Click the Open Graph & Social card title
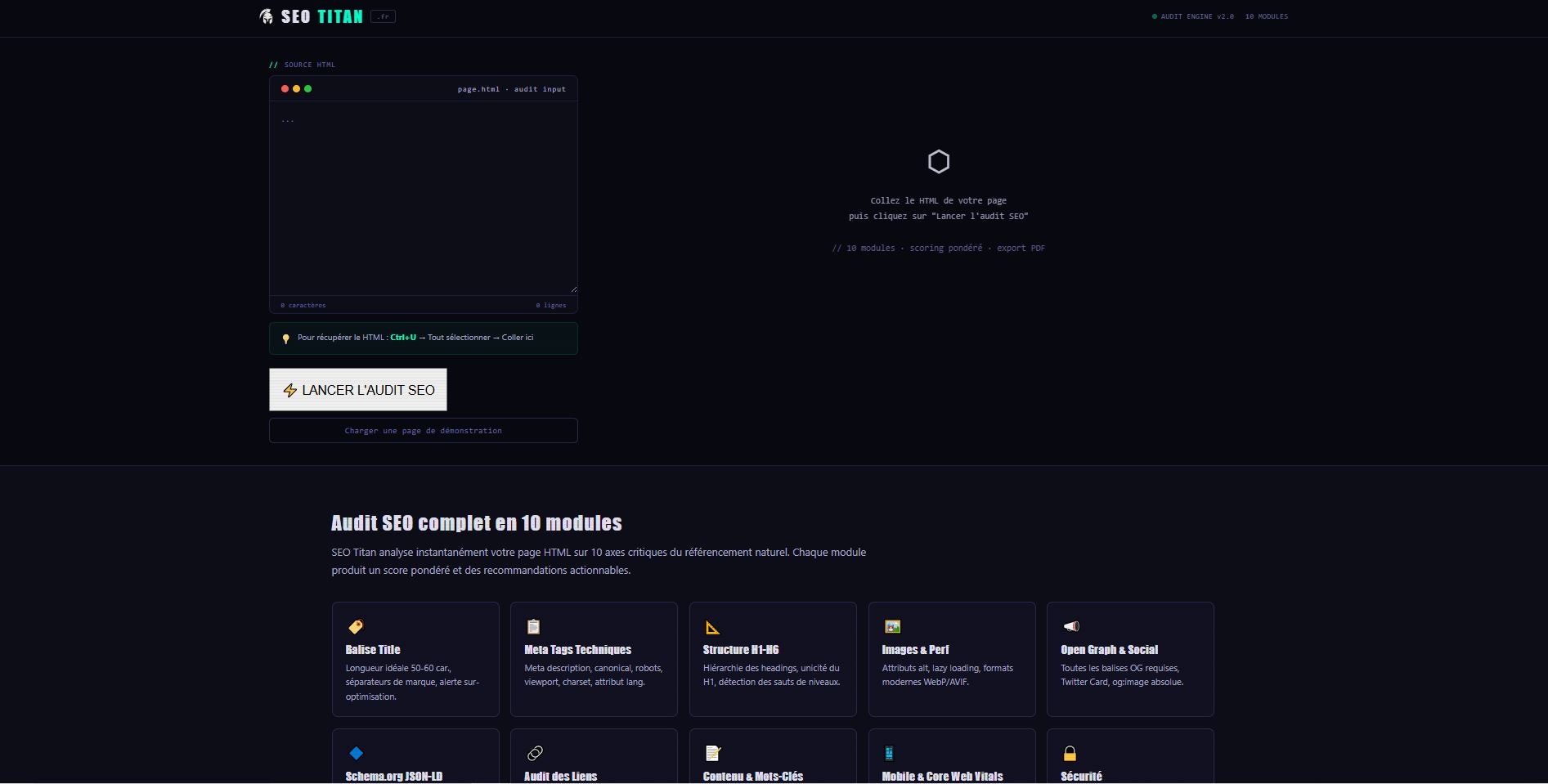This screenshot has height=784, width=1548. click(x=1109, y=650)
